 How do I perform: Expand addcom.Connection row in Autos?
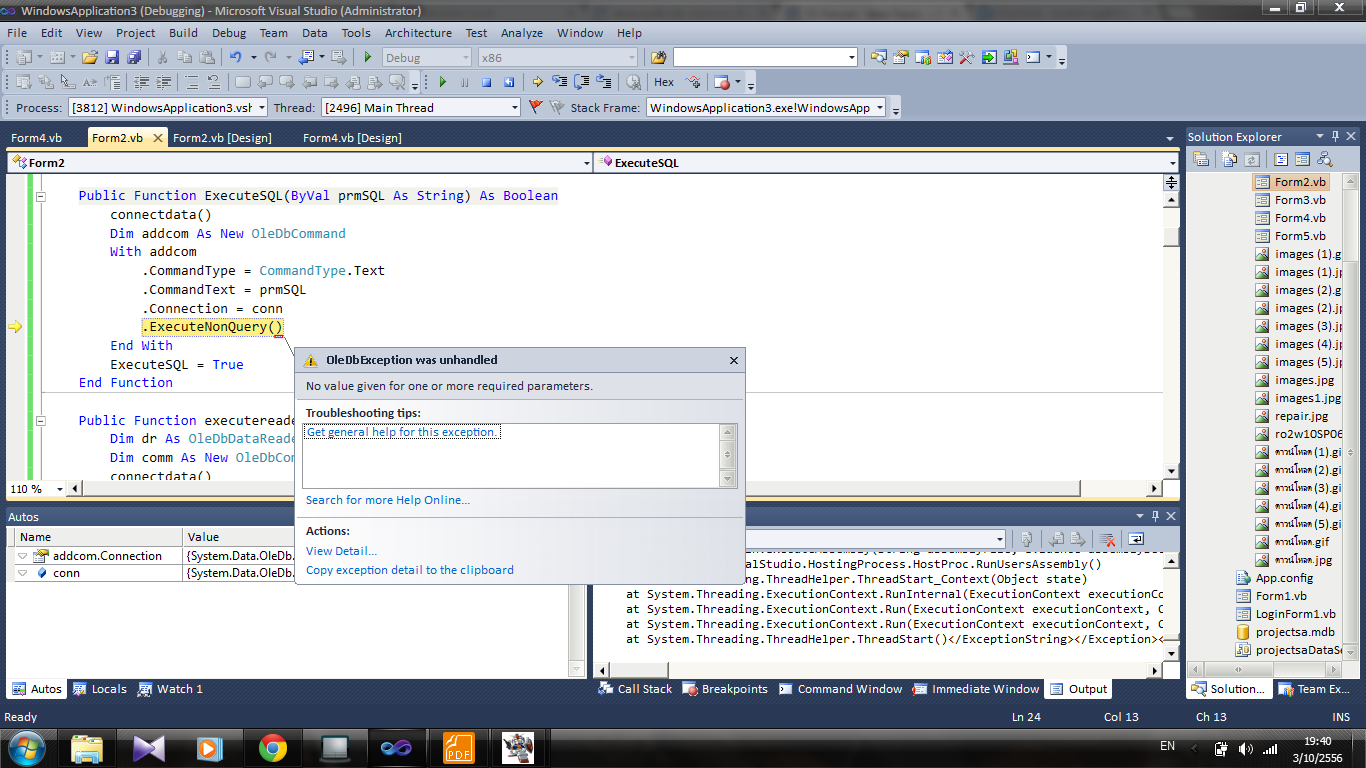22,556
